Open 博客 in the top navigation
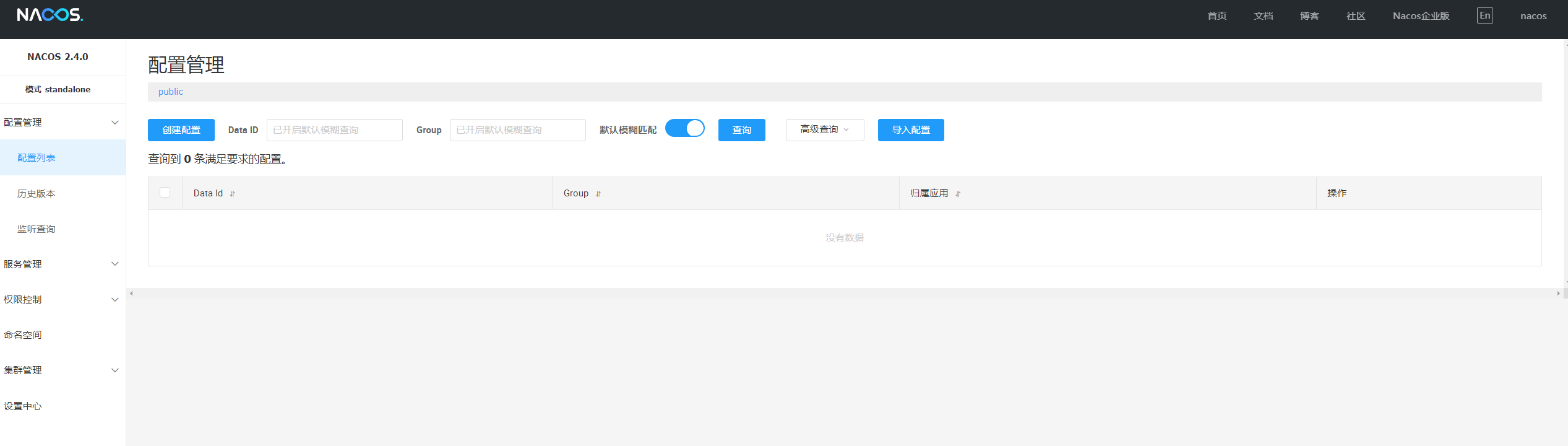The image size is (1568, 446). coord(1309,16)
